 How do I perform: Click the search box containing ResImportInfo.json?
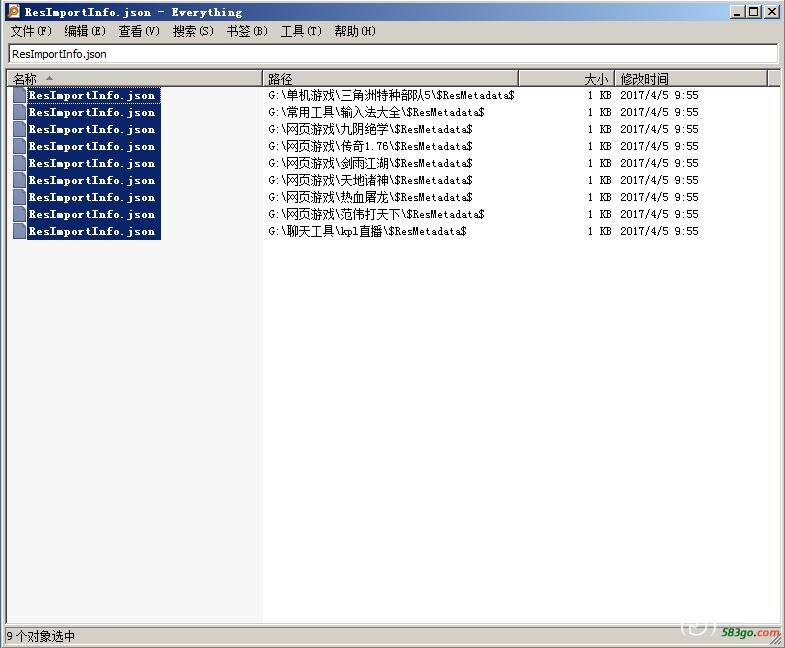393,54
